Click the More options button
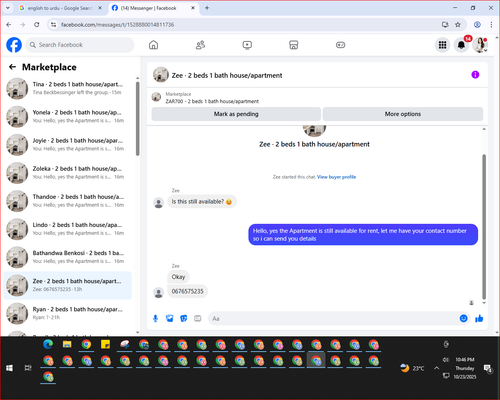Image resolution: width=500 pixels, height=400 pixels. point(403,114)
